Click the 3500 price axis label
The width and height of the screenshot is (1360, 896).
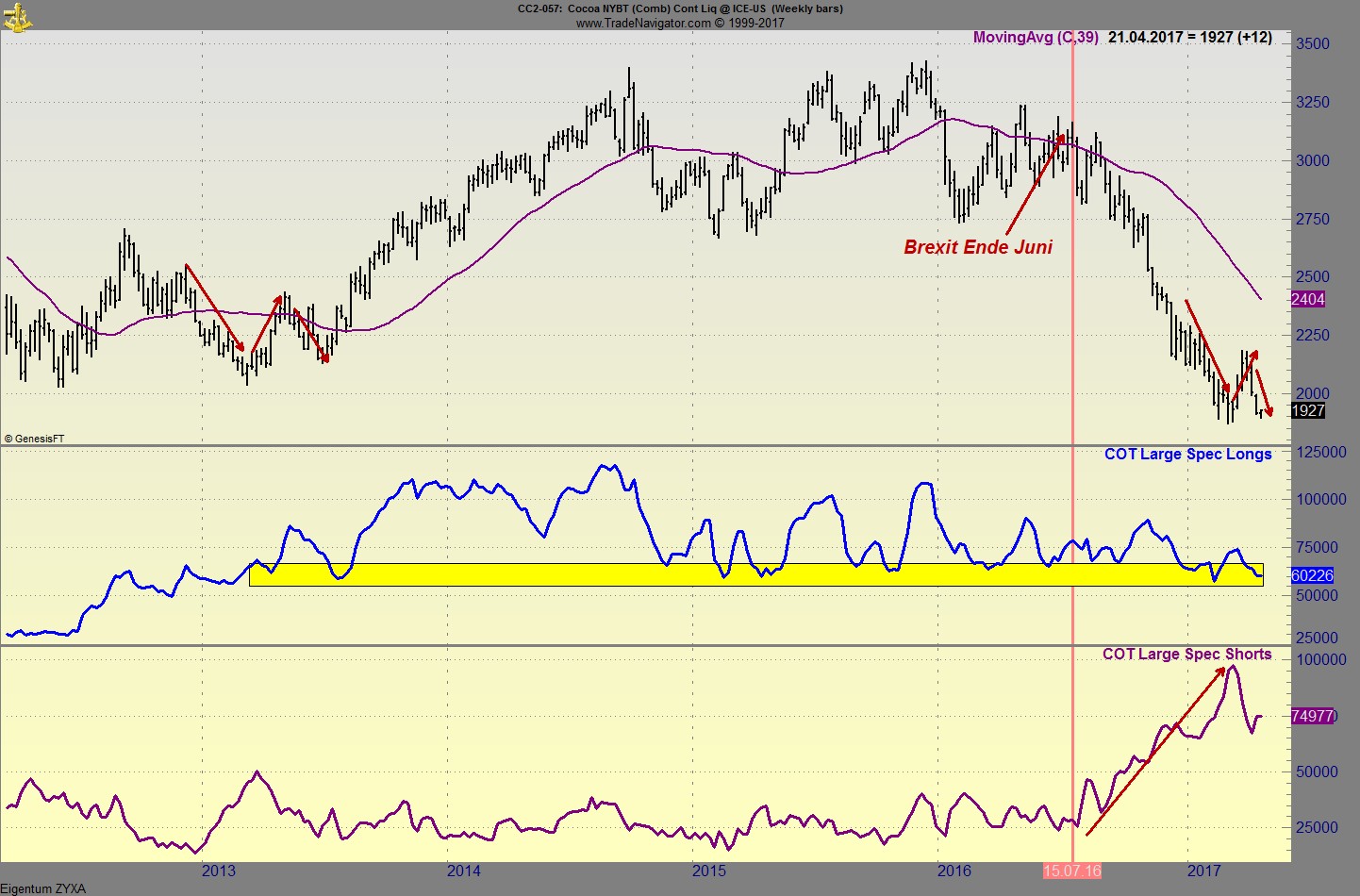[1312, 43]
